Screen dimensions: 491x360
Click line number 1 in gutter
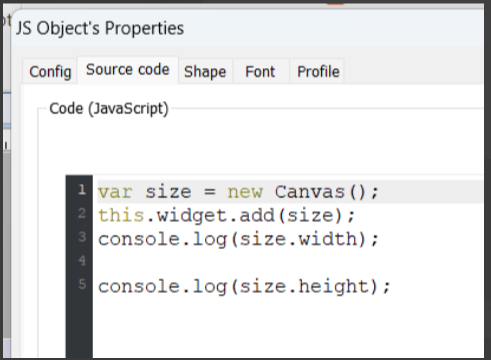(82, 190)
